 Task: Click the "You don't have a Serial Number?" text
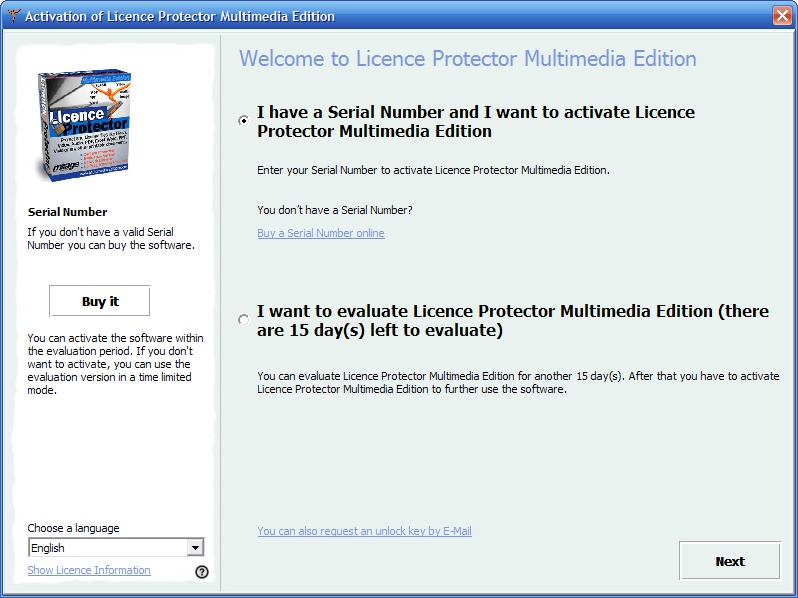click(x=334, y=210)
